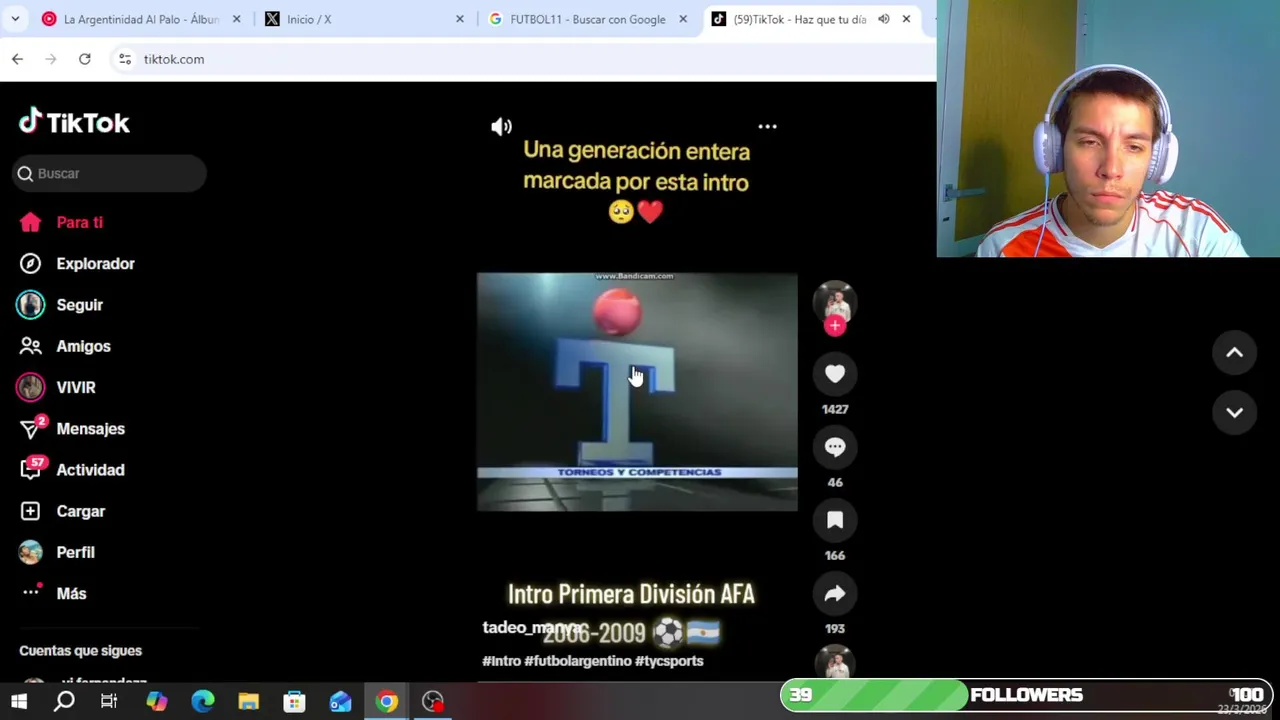
Task: Open the Windows Start menu
Action: (x=19, y=701)
